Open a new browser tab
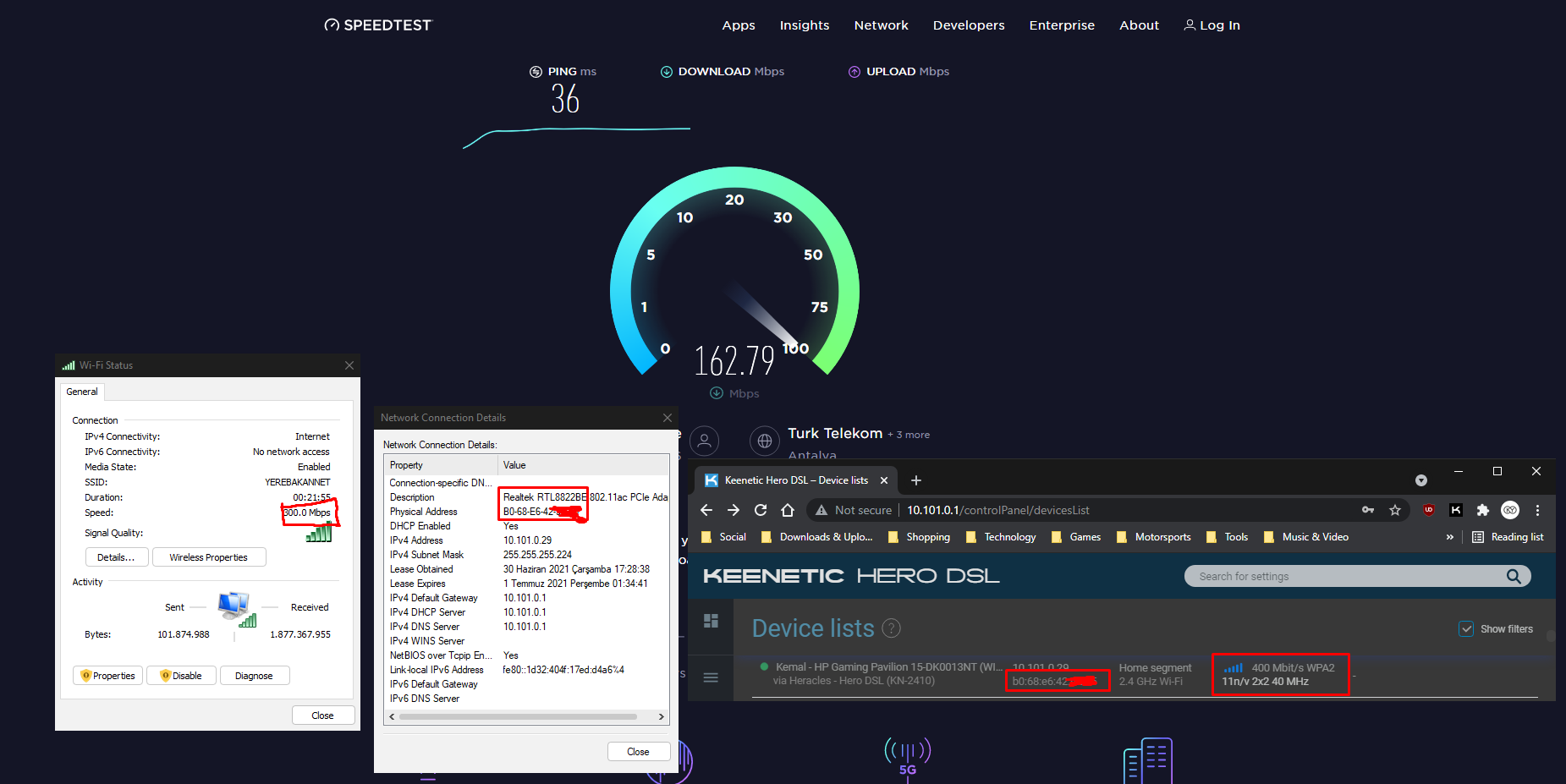Image resolution: width=1566 pixels, height=784 pixels. coord(915,480)
